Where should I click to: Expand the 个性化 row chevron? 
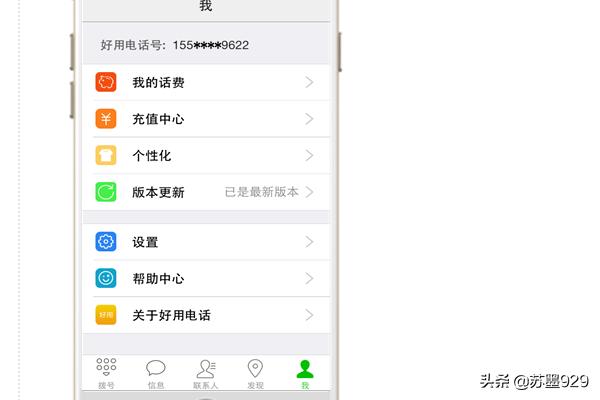310,155
